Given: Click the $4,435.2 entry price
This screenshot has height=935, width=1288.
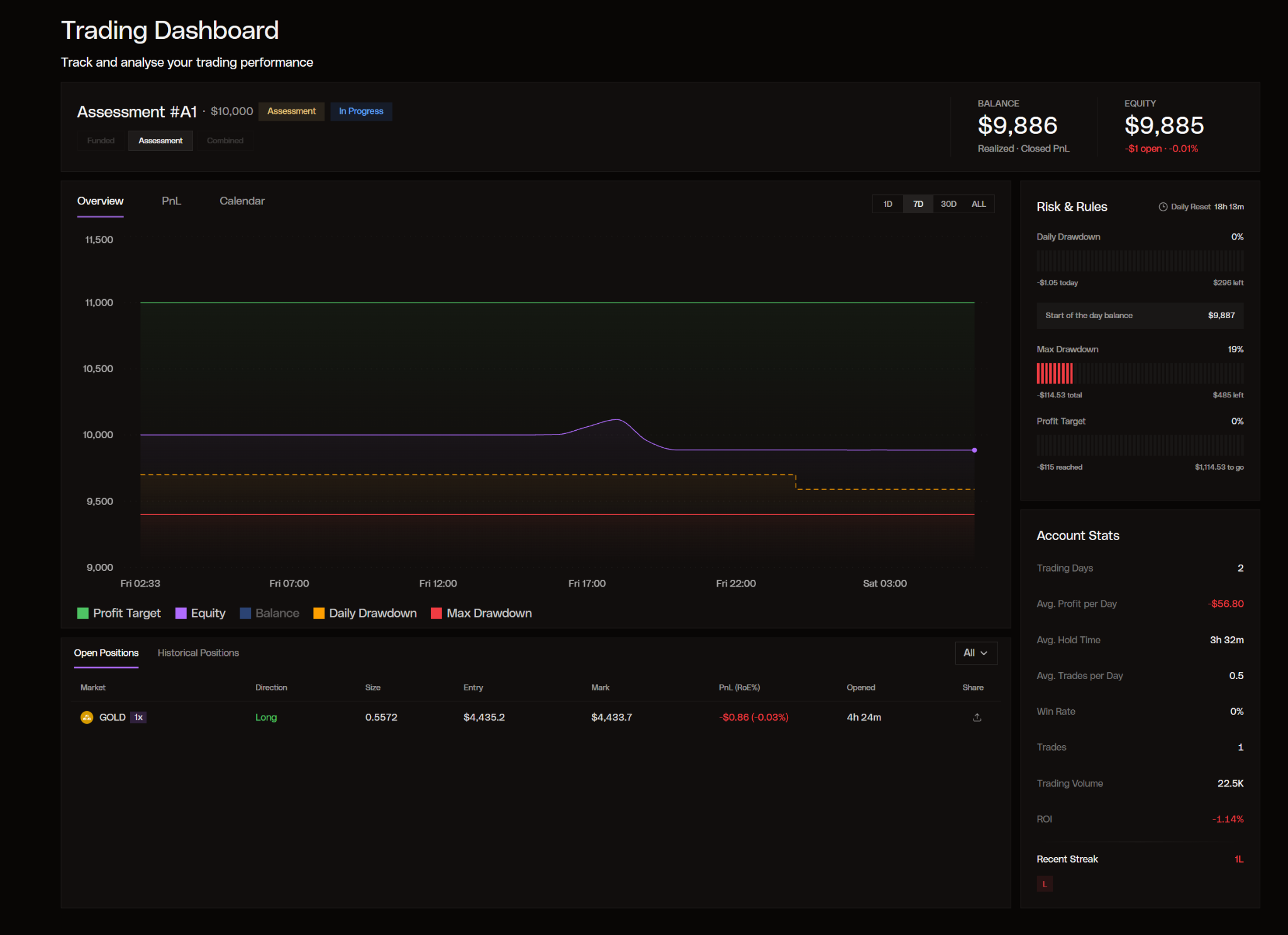Looking at the screenshot, I should pyautogui.click(x=484, y=717).
